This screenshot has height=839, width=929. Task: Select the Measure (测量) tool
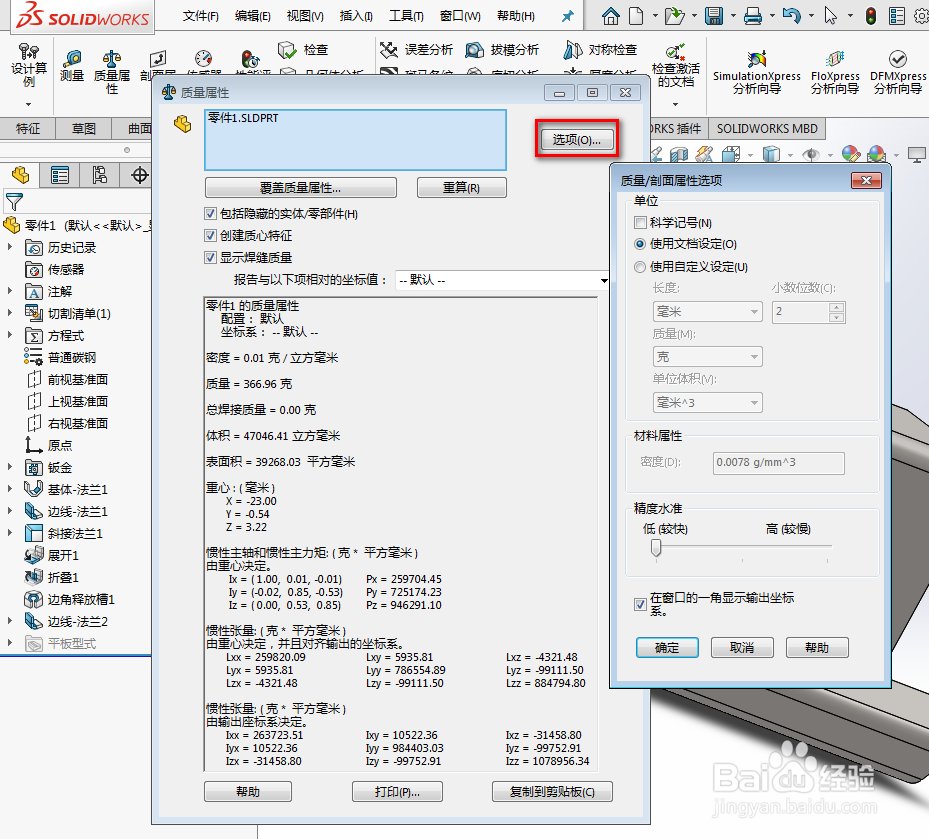click(72, 66)
